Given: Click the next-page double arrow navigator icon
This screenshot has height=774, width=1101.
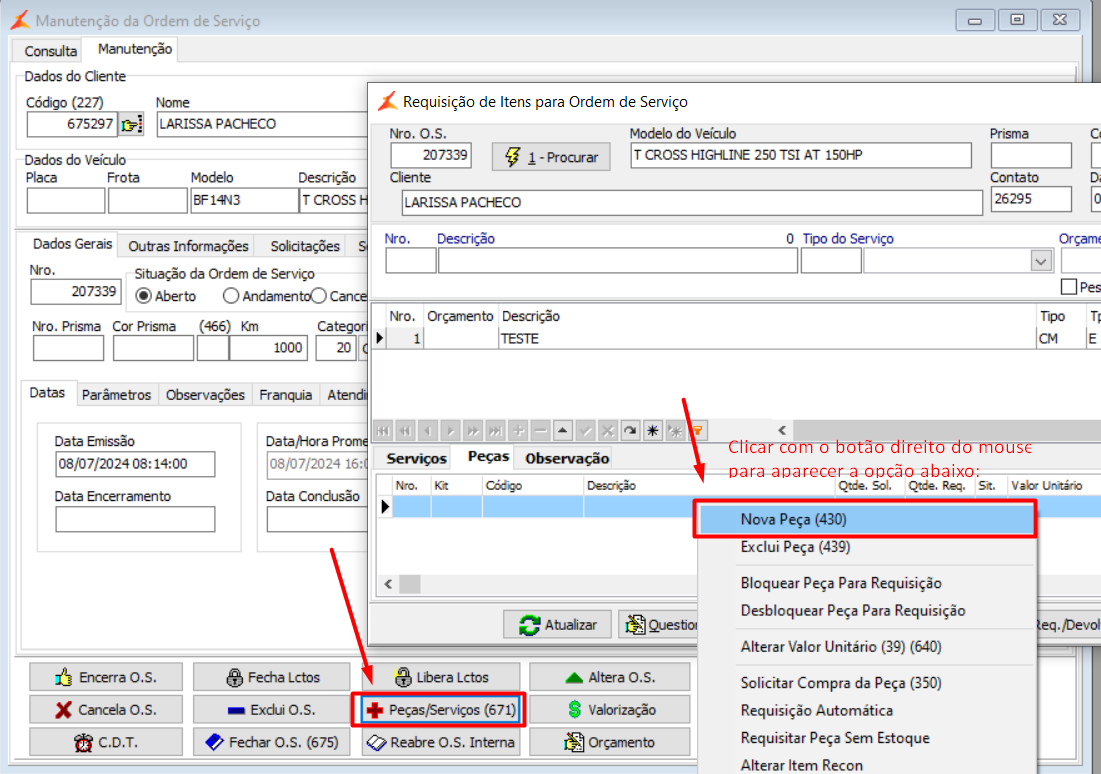Looking at the screenshot, I should click(473, 431).
